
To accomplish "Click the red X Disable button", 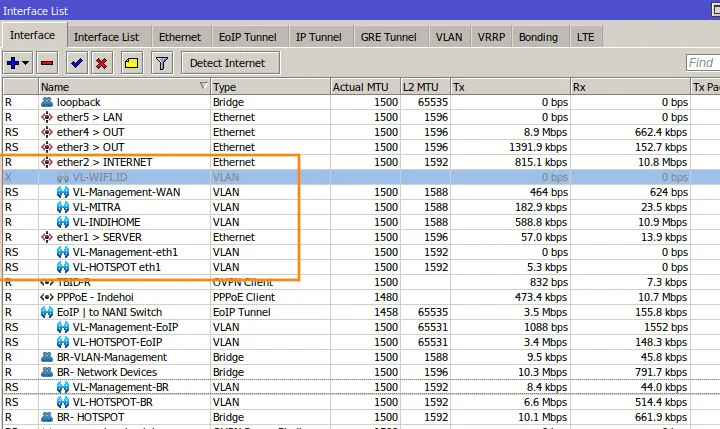I will pos(101,63).
